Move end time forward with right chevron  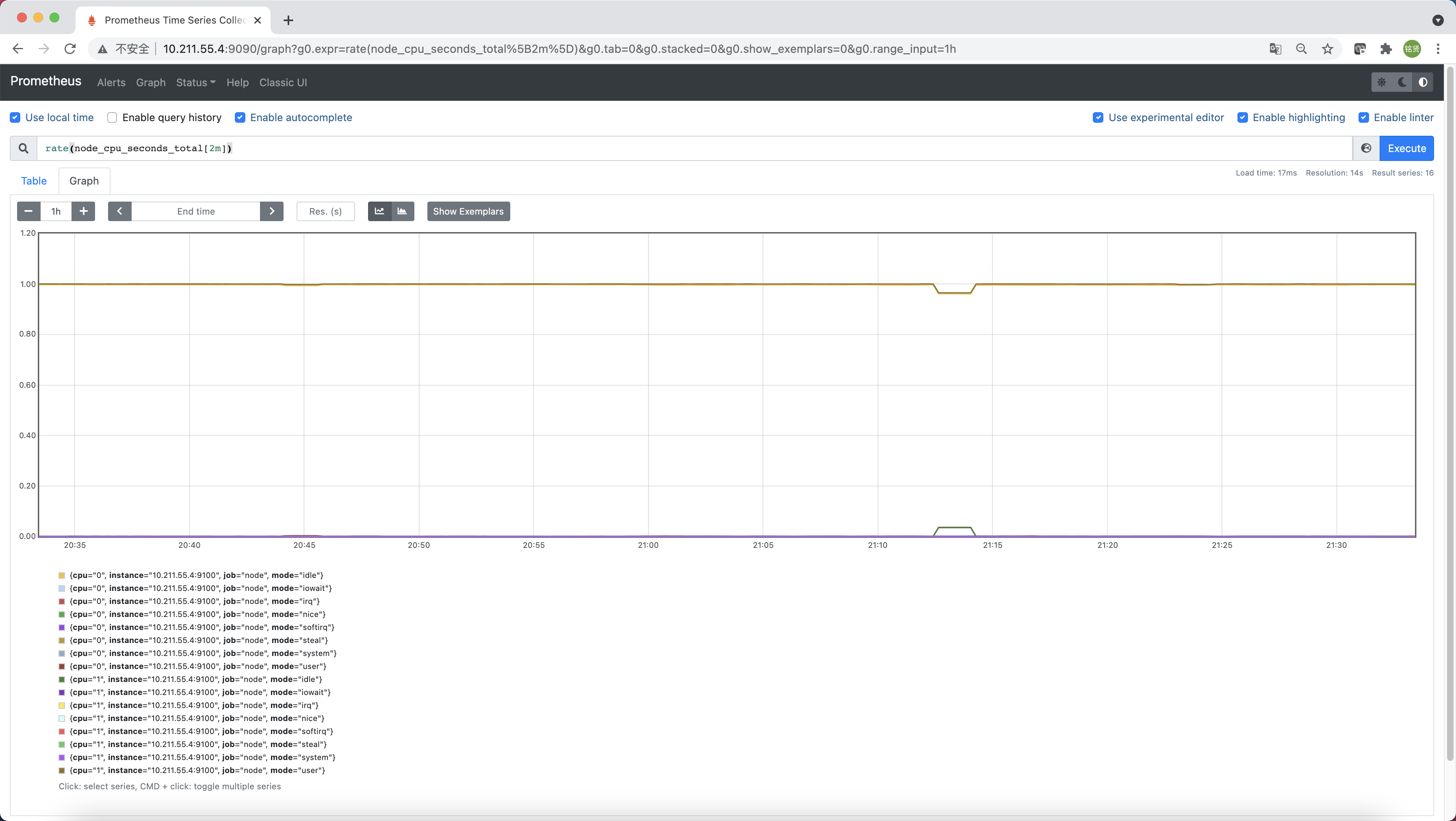(x=272, y=211)
